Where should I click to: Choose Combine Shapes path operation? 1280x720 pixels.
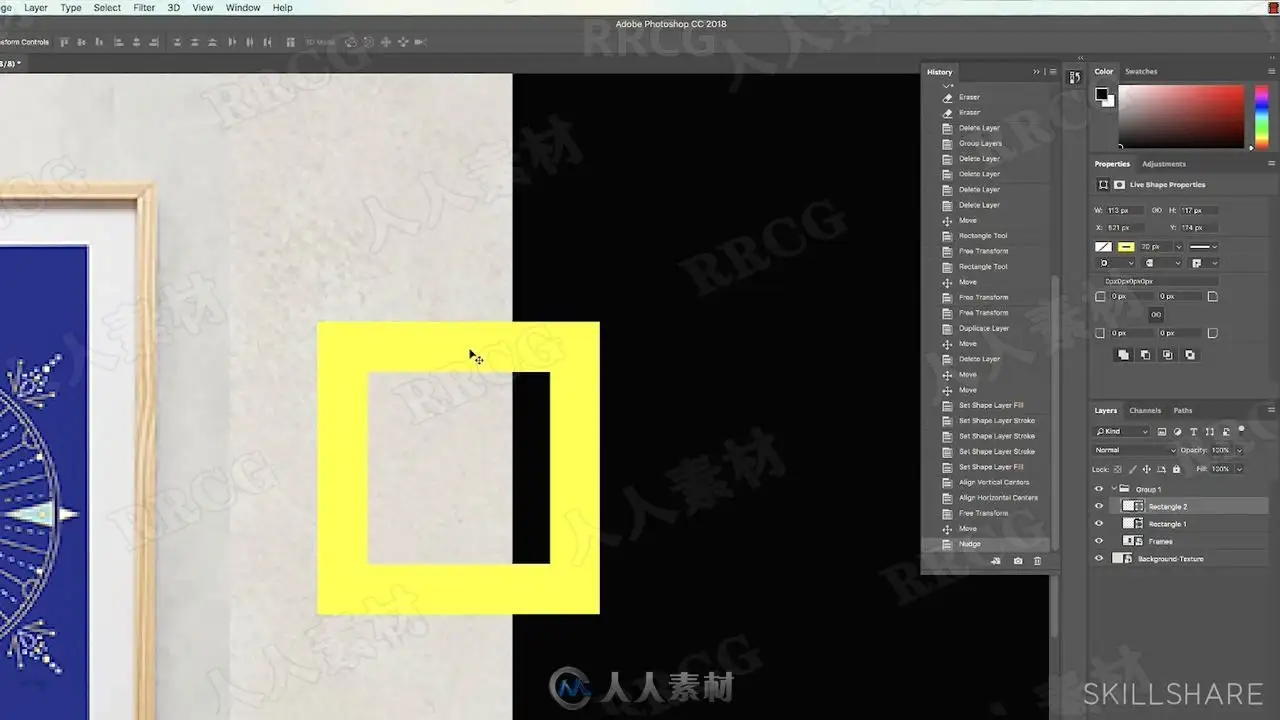point(1123,355)
